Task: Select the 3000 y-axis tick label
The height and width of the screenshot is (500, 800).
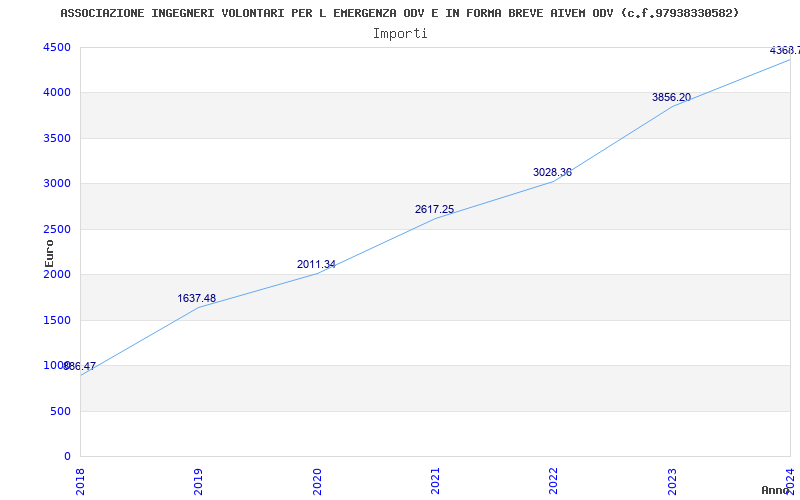Action: pos(57,184)
